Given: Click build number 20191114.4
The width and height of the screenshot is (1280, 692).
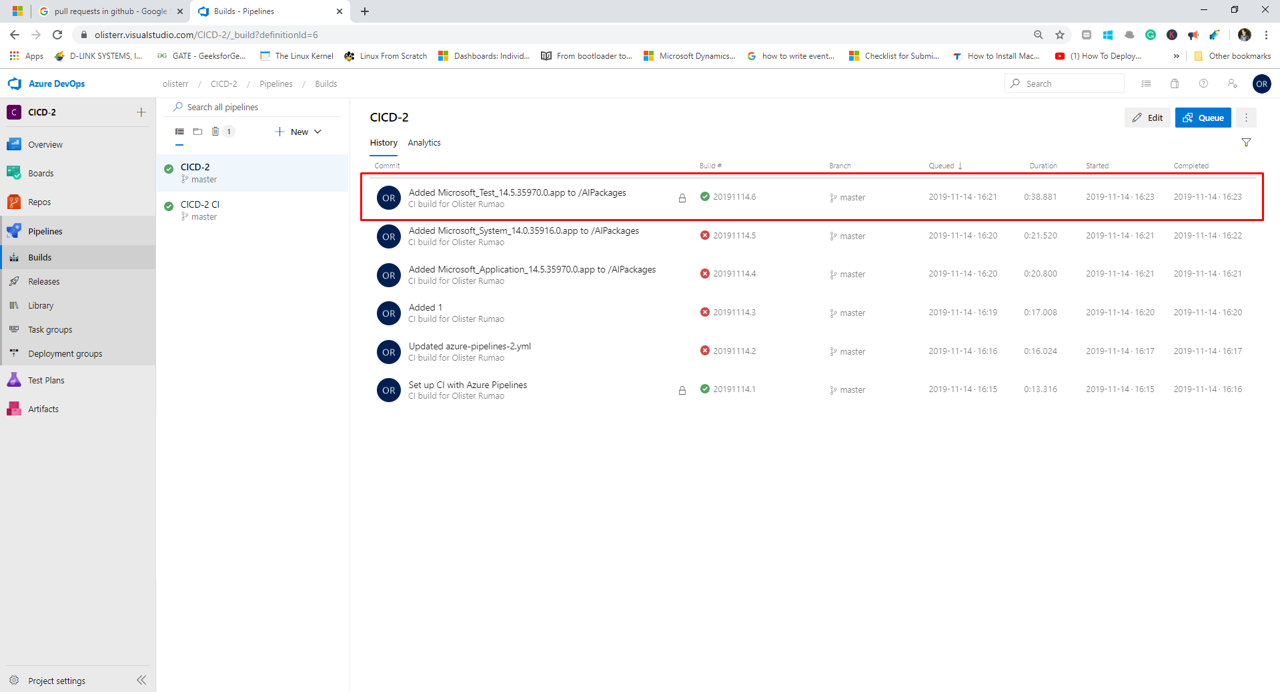Looking at the screenshot, I should point(734,274).
